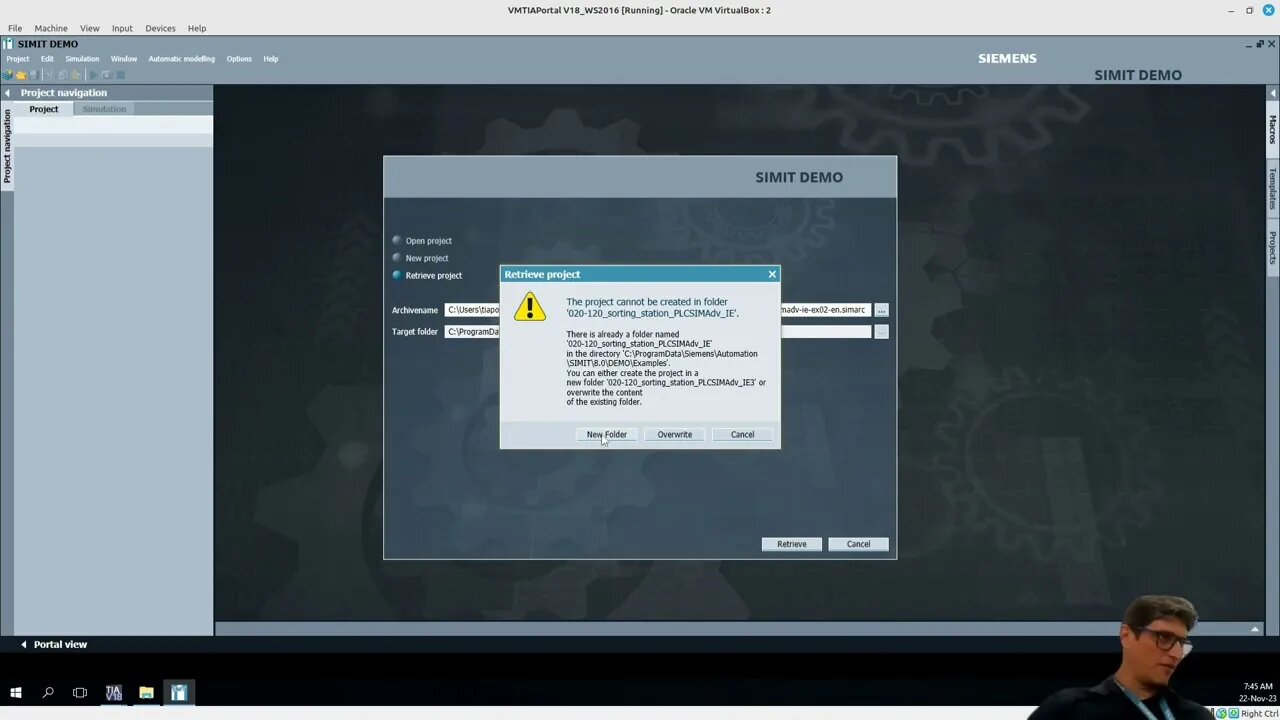Click the yellow warning triangle icon

[x=530, y=307]
